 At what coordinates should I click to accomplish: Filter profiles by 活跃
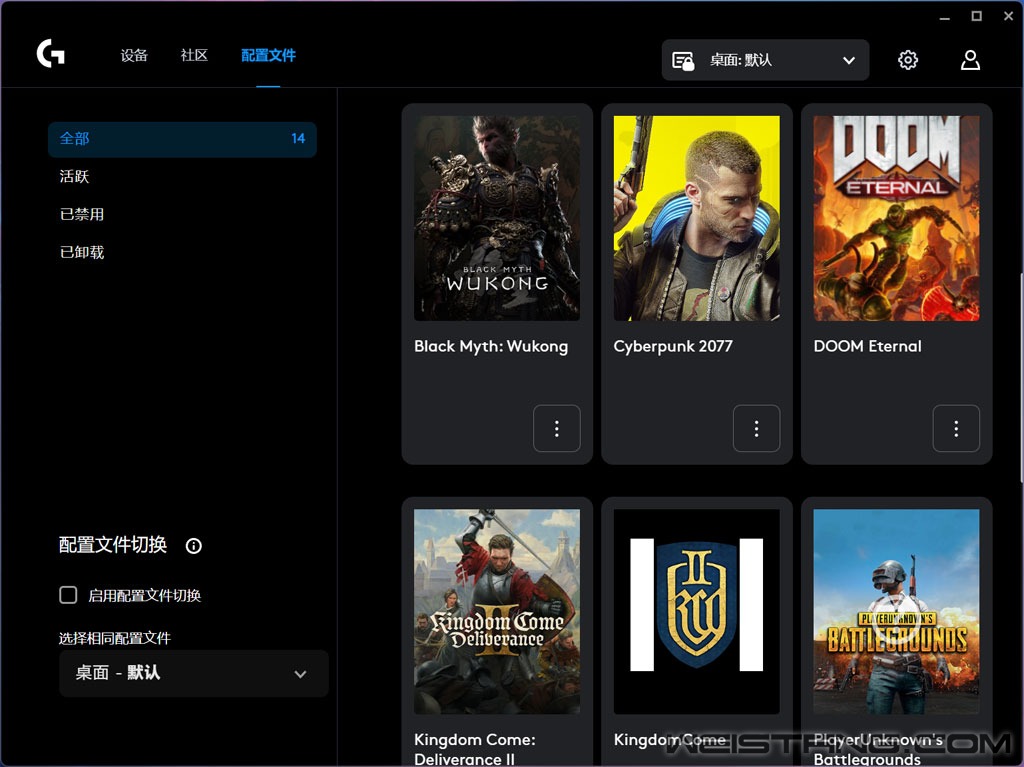(75, 177)
